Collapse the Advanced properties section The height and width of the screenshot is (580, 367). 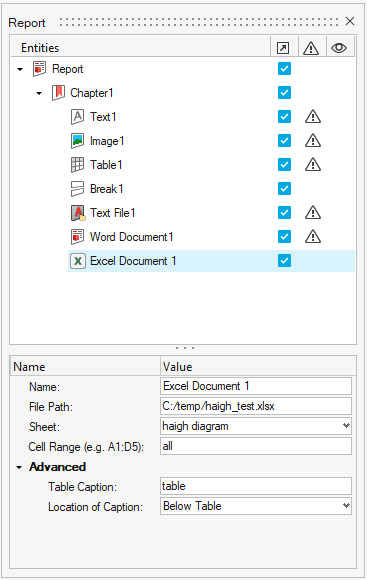[x=19, y=468]
